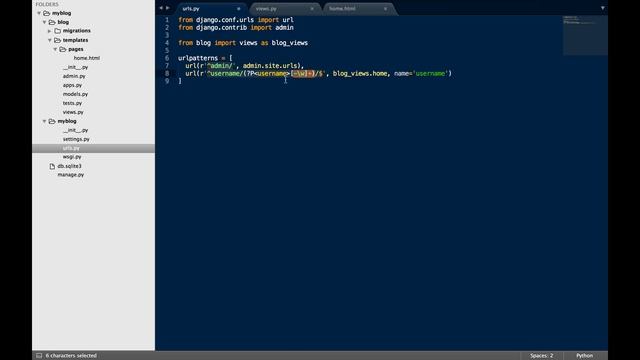The height and width of the screenshot is (360, 640).
Task: Collapse the inner myblog folder arrow
Action: point(44,121)
